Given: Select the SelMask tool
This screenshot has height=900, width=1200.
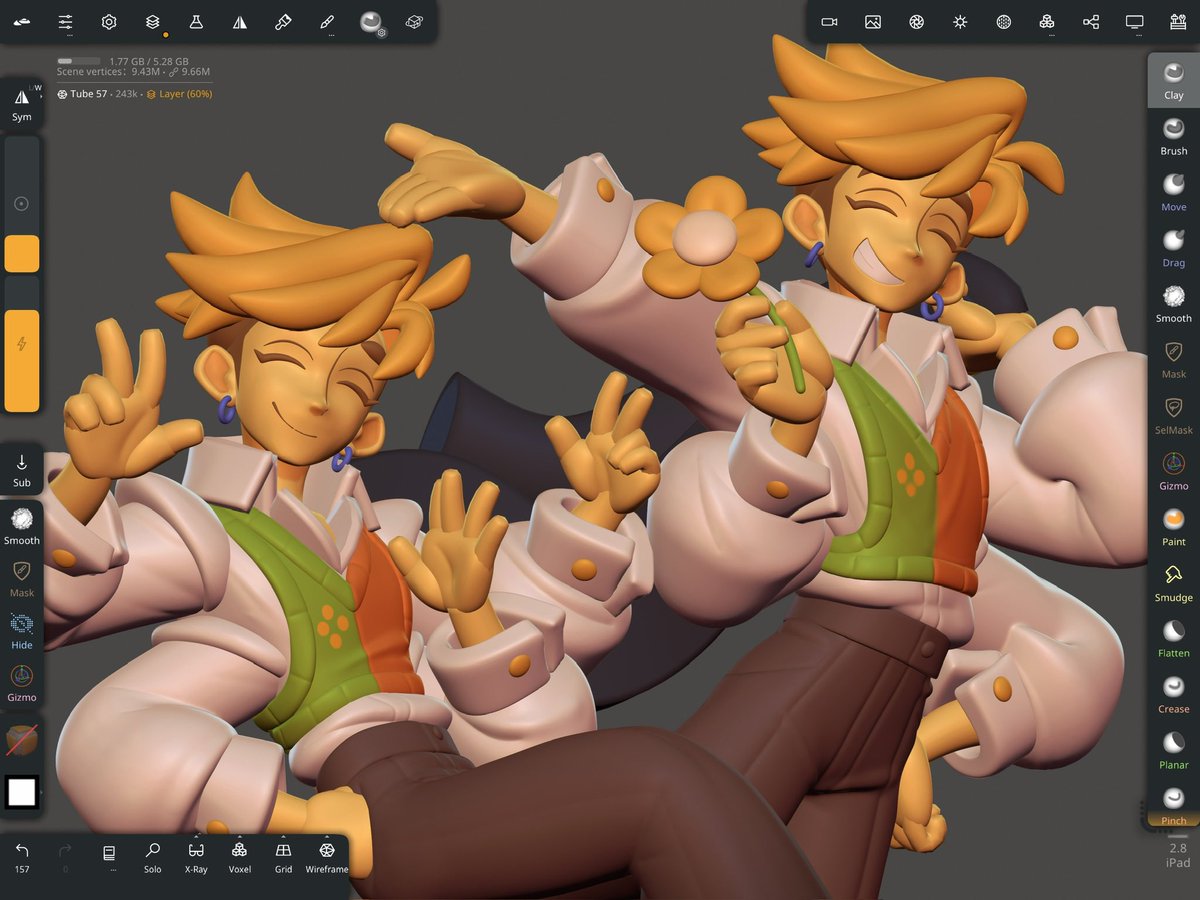Looking at the screenshot, I should pyautogui.click(x=1173, y=415).
